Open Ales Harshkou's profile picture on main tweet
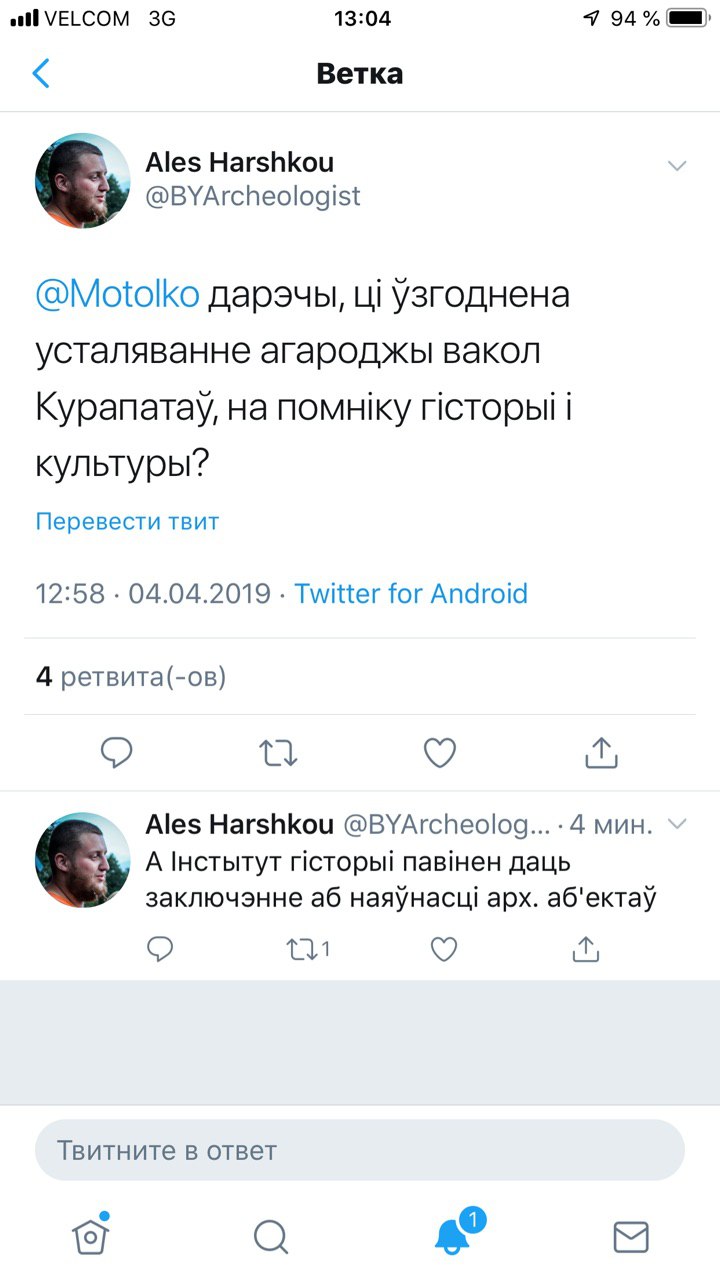Screen dimensions: 720x1280 click(83, 181)
